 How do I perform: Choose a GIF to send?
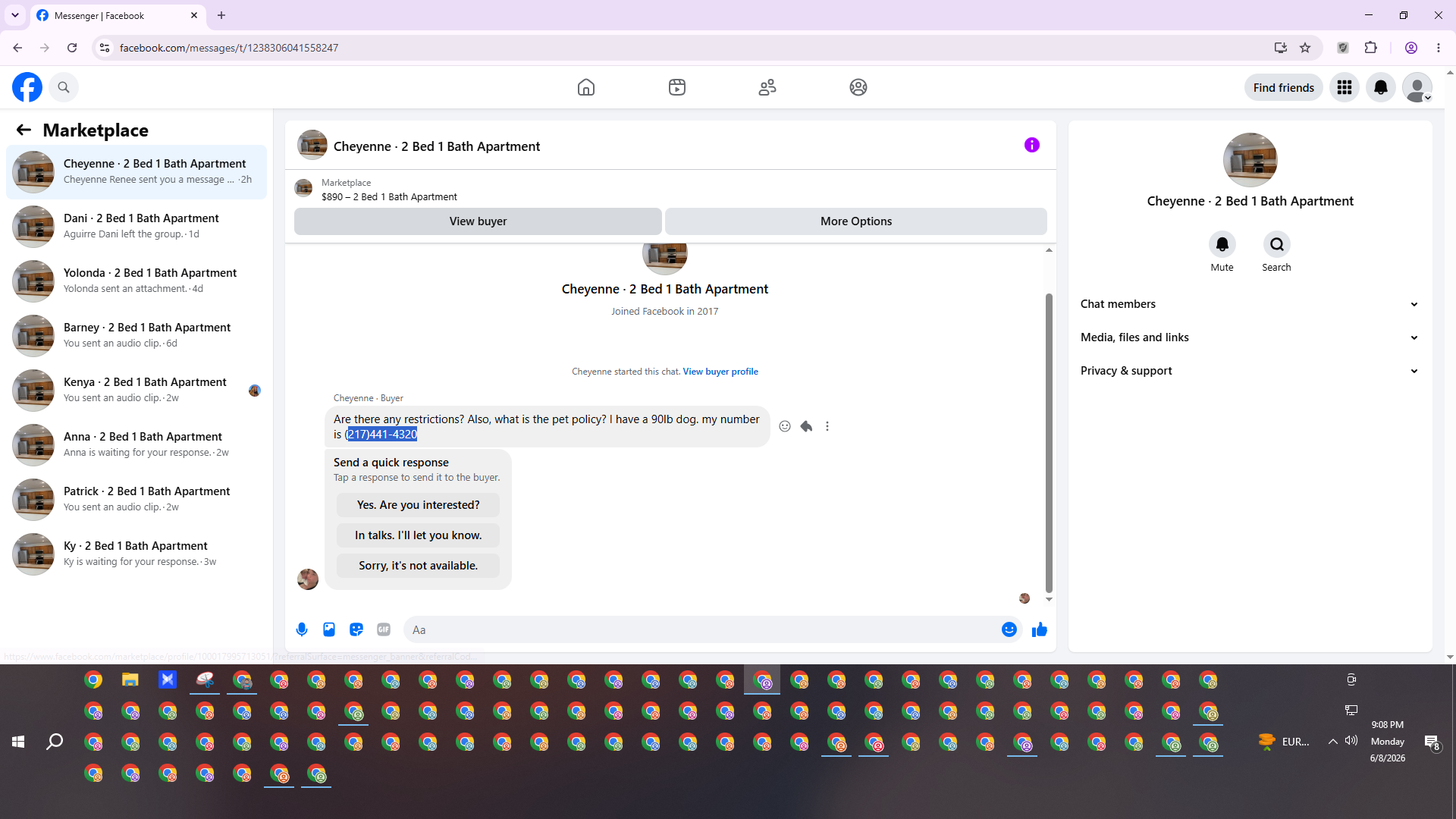pyautogui.click(x=384, y=629)
